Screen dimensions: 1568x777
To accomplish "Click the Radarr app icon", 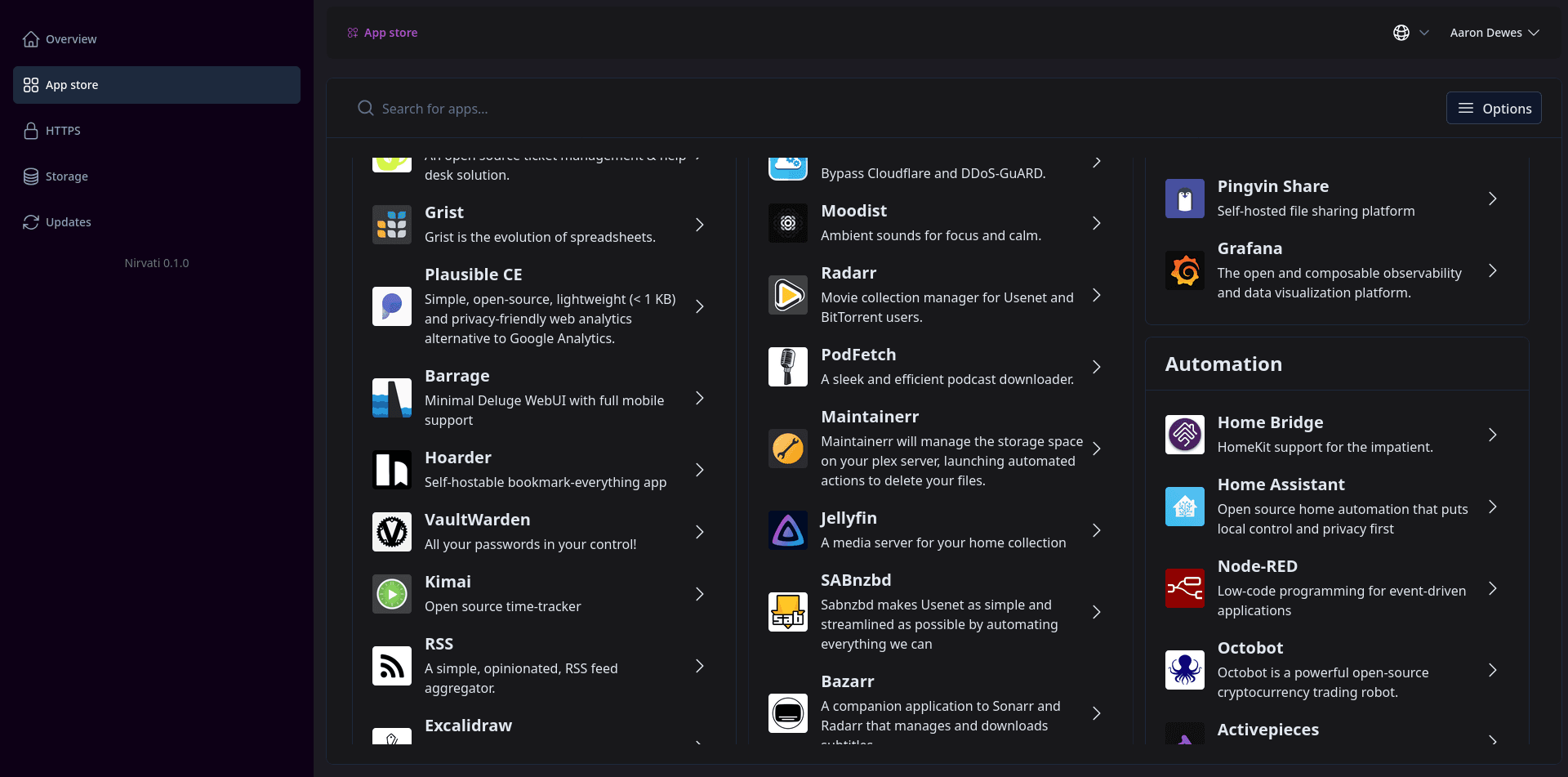I will [787, 295].
